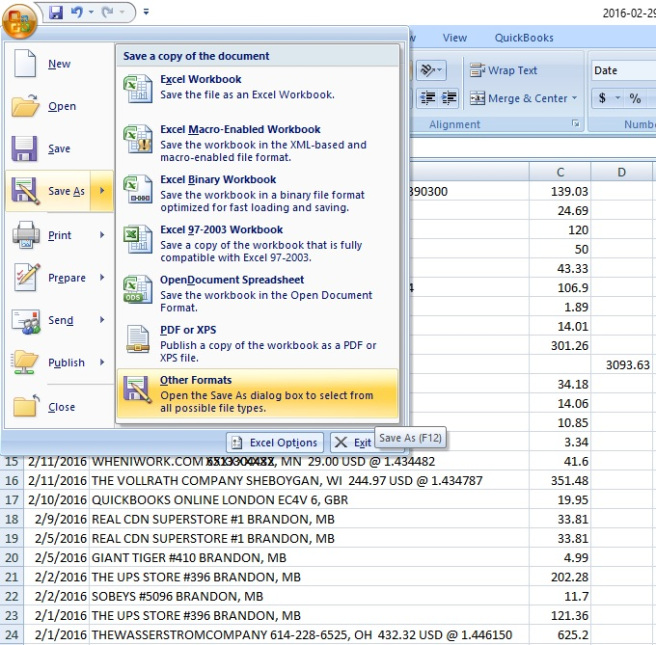Choose New from the Office menu
This screenshot has width=656, height=645.
point(59,64)
